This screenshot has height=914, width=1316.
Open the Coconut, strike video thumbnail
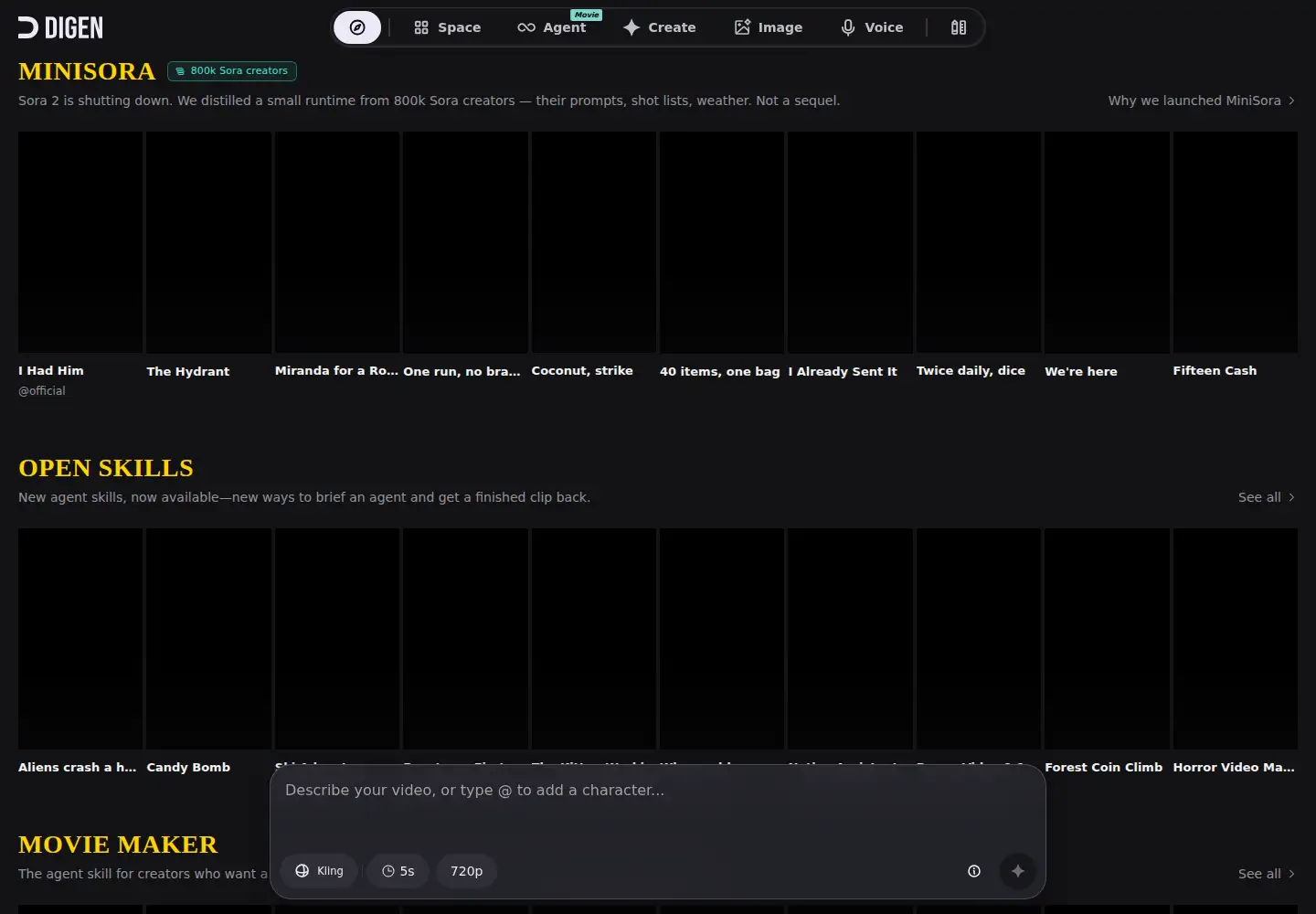pyautogui.click(x=594, y=242)
